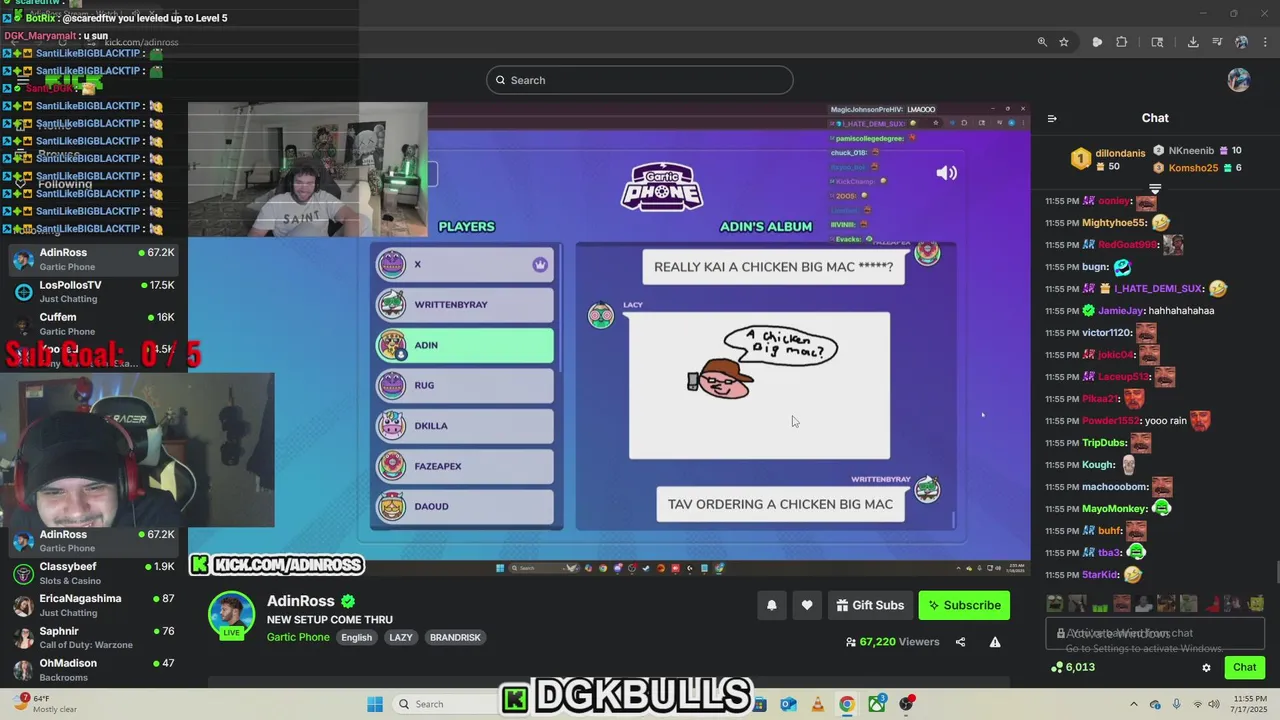Open LosPollosTV in sidebar

(94, 291)
